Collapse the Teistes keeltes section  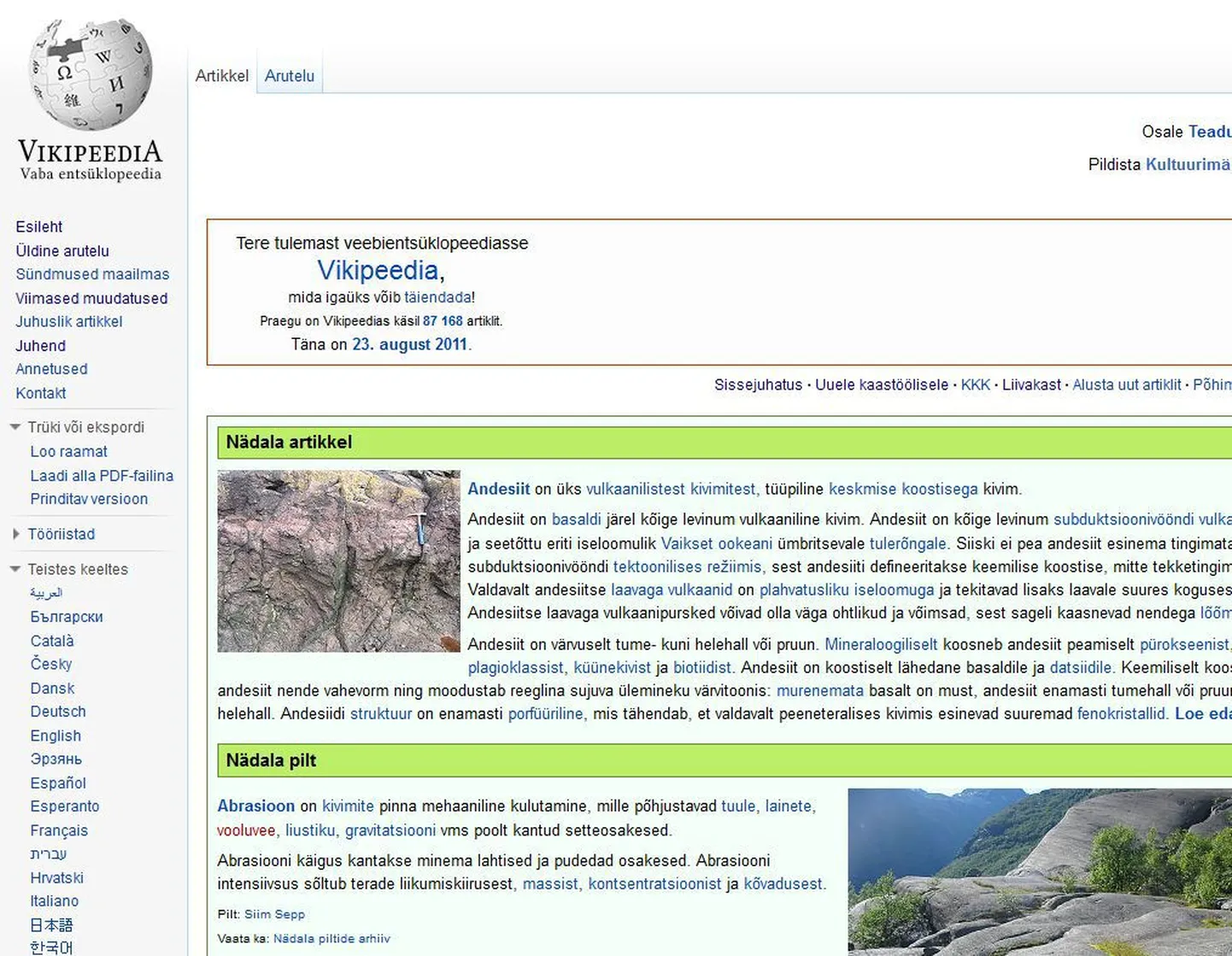[15, 569]
